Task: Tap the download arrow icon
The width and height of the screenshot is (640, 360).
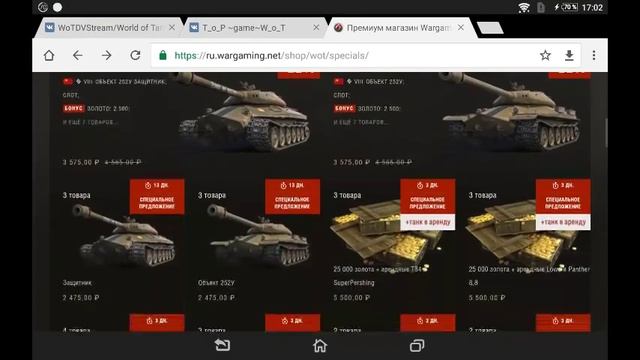Action: [x=569, y=55]
